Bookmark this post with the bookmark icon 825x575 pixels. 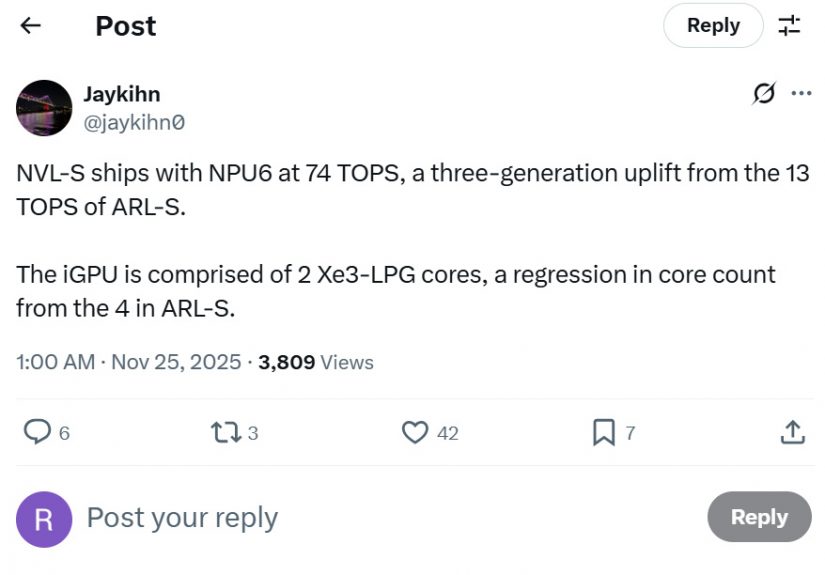pyautogui.click(x=604, y=432)
